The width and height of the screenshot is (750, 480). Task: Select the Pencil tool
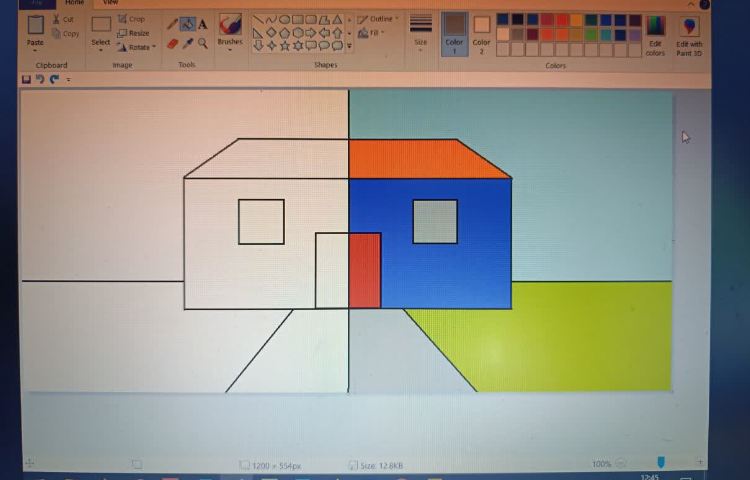(172, 24)
